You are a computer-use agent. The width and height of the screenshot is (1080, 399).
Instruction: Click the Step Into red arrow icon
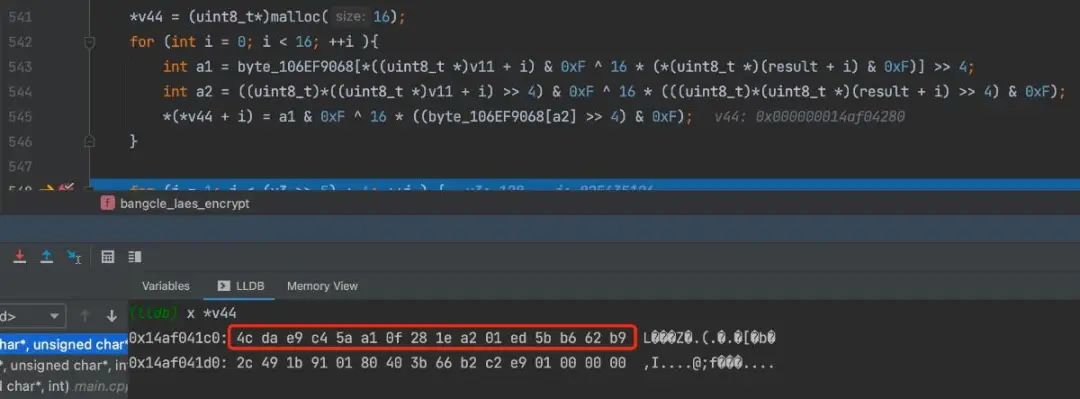tap(20, 256)
